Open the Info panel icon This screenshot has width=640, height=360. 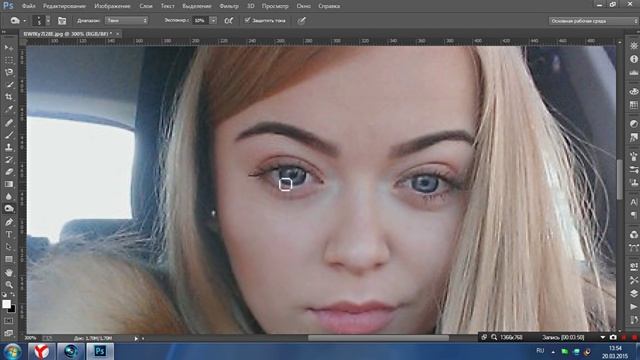pos(633,59)
